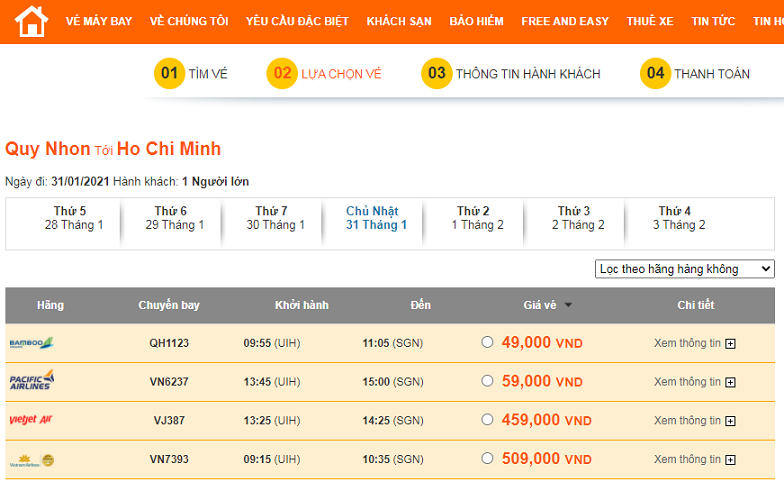Click the Bamboo Airways logo
Screen dimensions: 784x482
pos(32,343)
